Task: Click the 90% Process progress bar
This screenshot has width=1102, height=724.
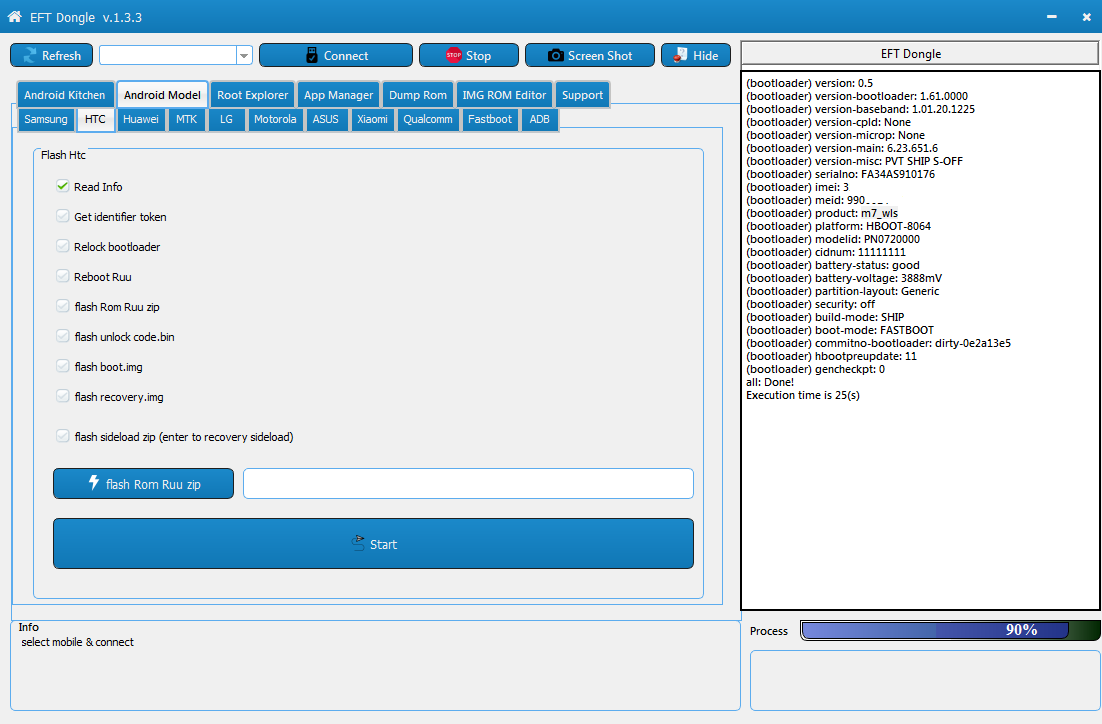Action: click(x=950, y=630)
